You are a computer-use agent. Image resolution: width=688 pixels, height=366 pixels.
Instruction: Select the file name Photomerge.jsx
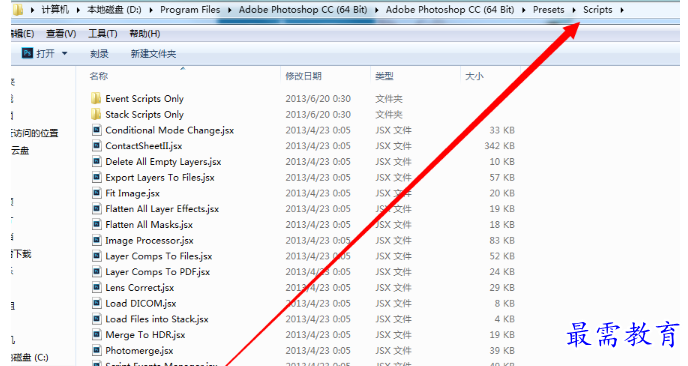pos(139,351)
